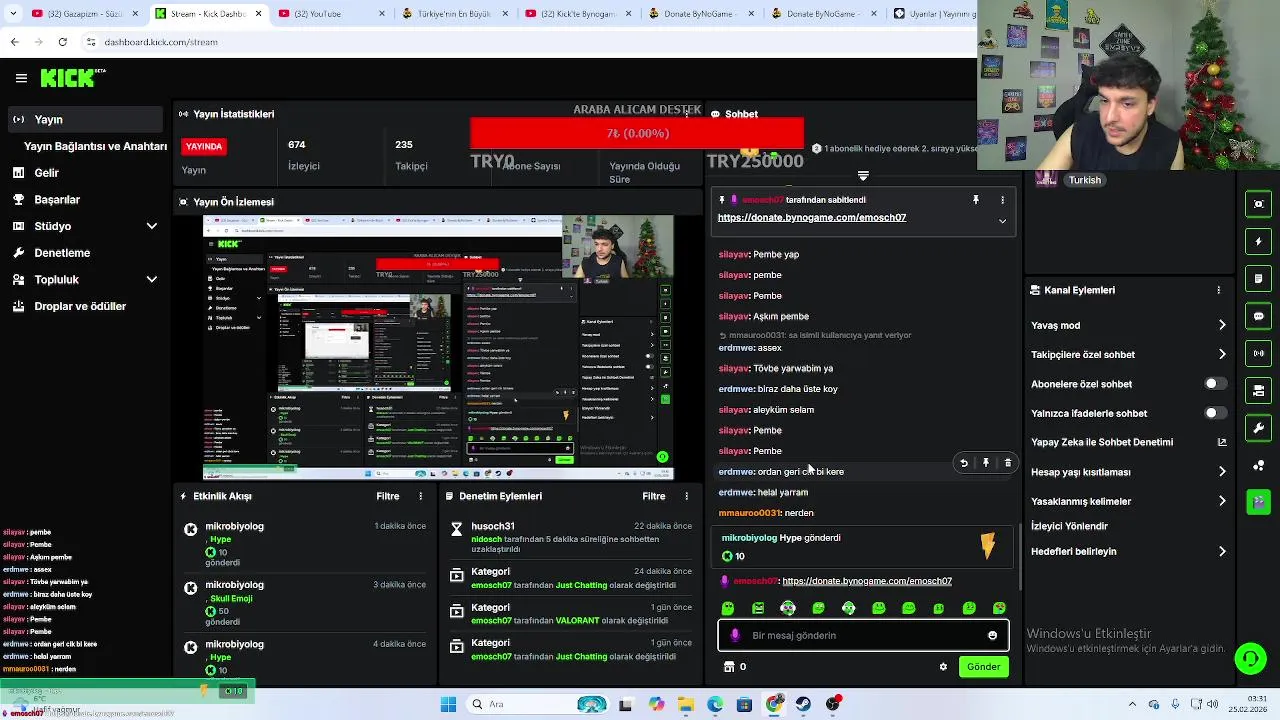1280x720 pixels.
Task: Switch to the Türkiye'nin En Büyük browser tab
Action: click(453, 14)
